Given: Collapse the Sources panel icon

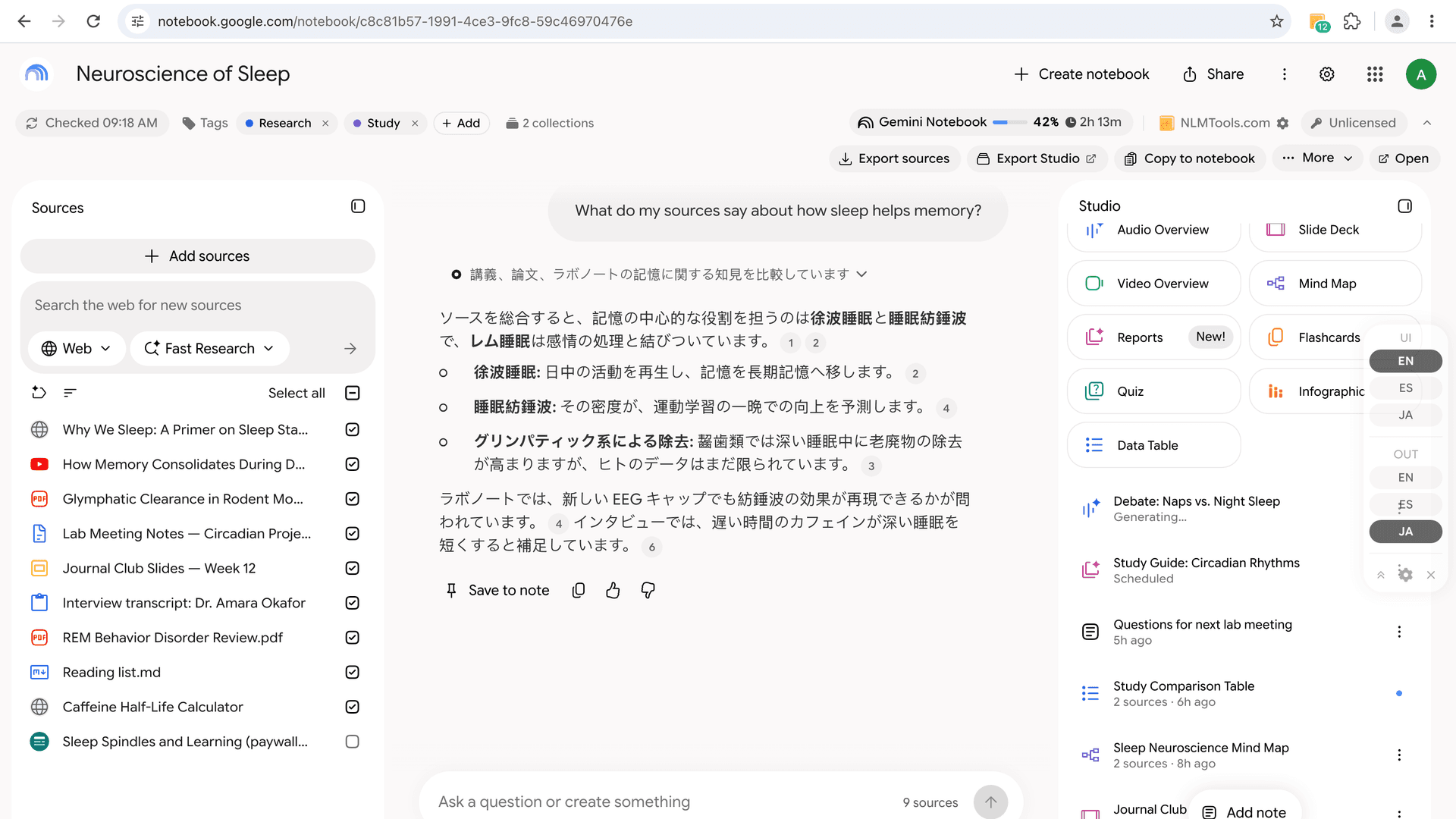Looking at the screenshot, I should [x=358, y=206].
